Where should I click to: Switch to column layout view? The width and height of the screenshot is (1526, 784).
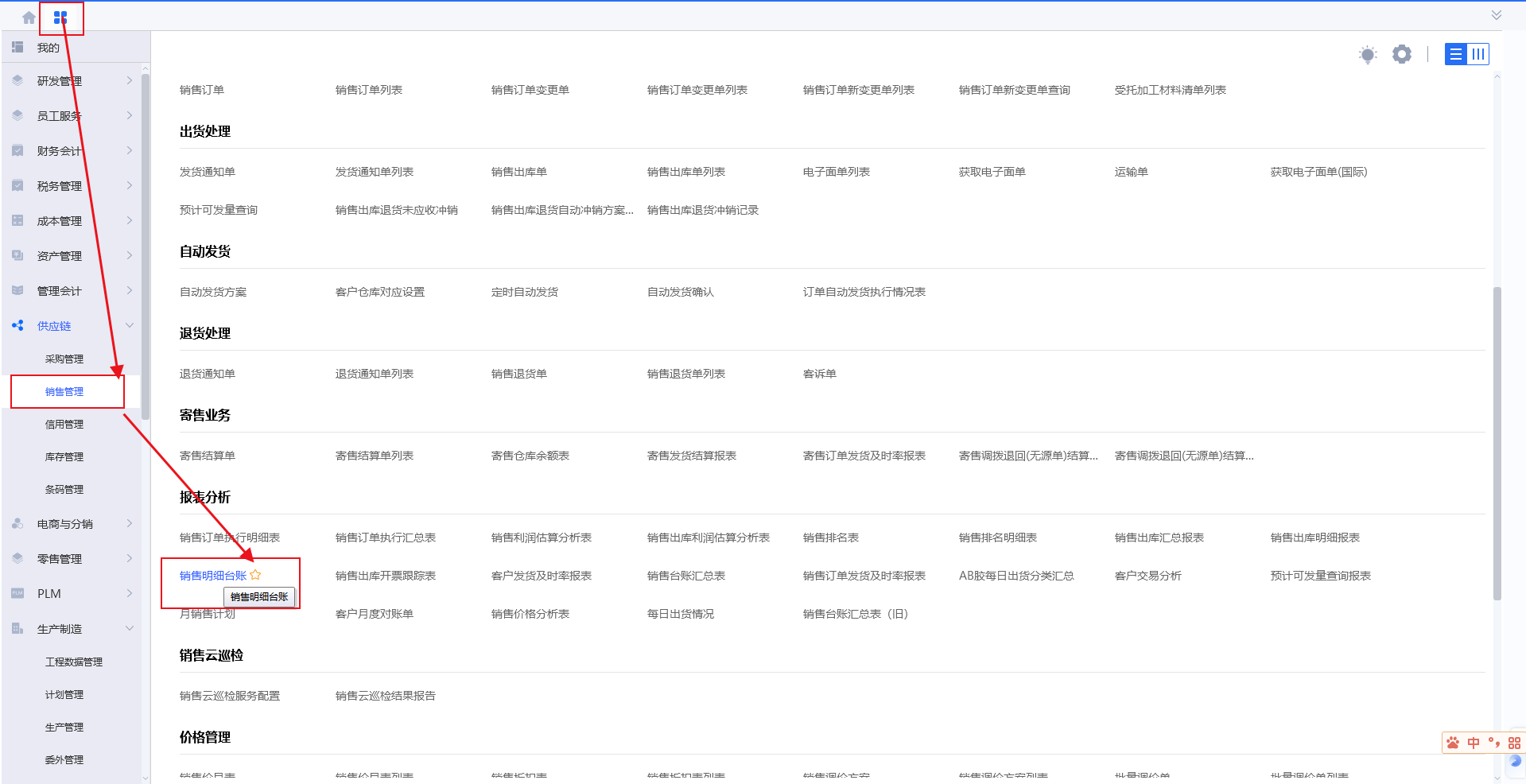click(x=1478, y=54)
